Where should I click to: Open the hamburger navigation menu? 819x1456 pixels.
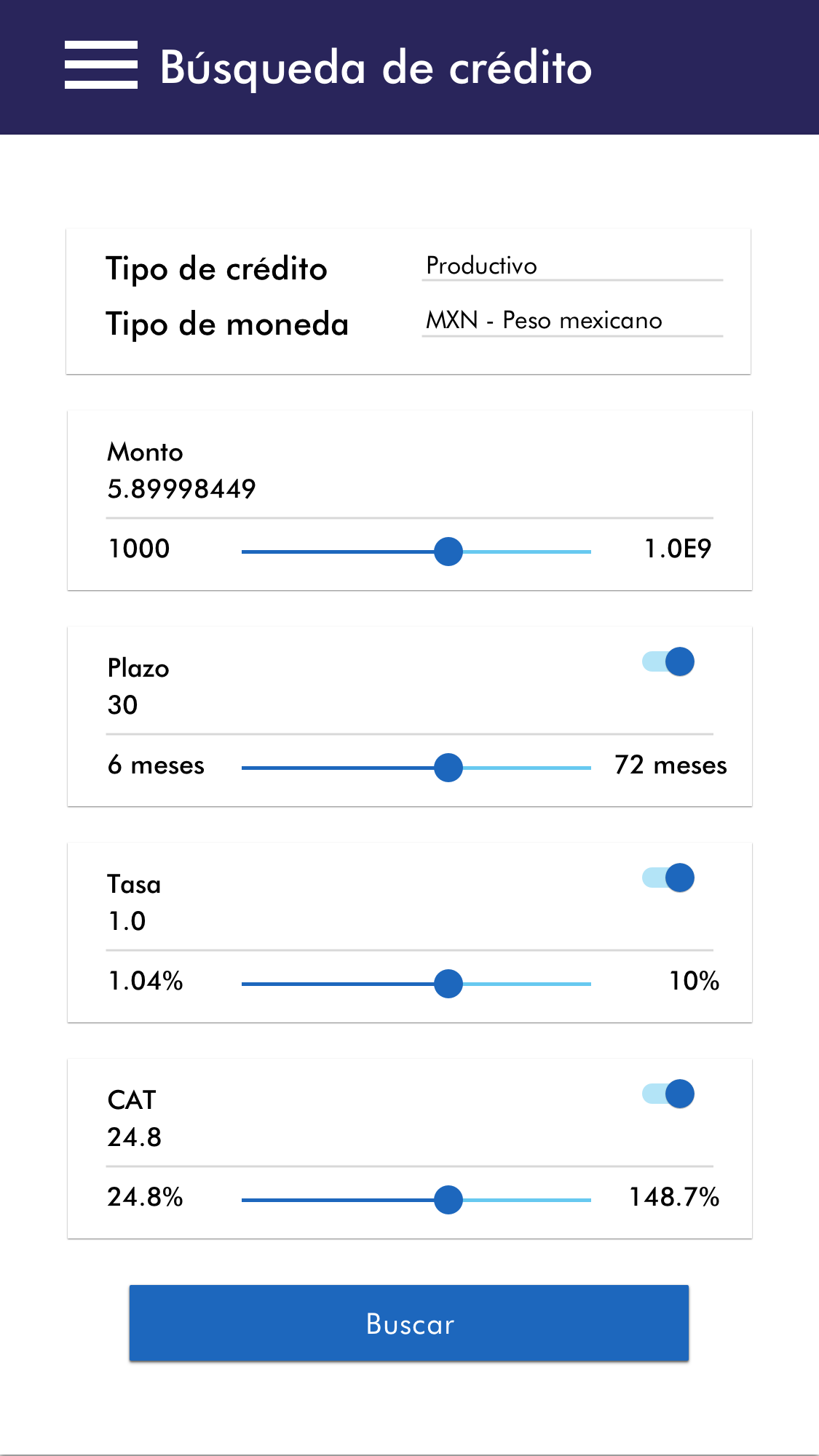(101, 65)
